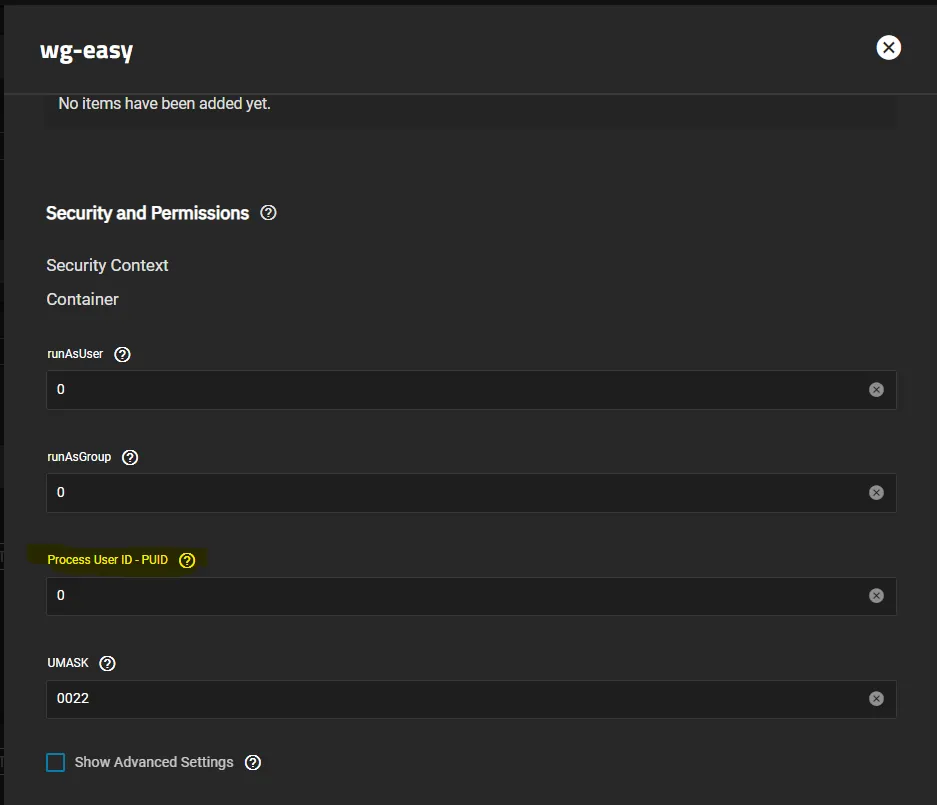View help for the UMASK setting
Screen dimensions: 937x805
108,663
